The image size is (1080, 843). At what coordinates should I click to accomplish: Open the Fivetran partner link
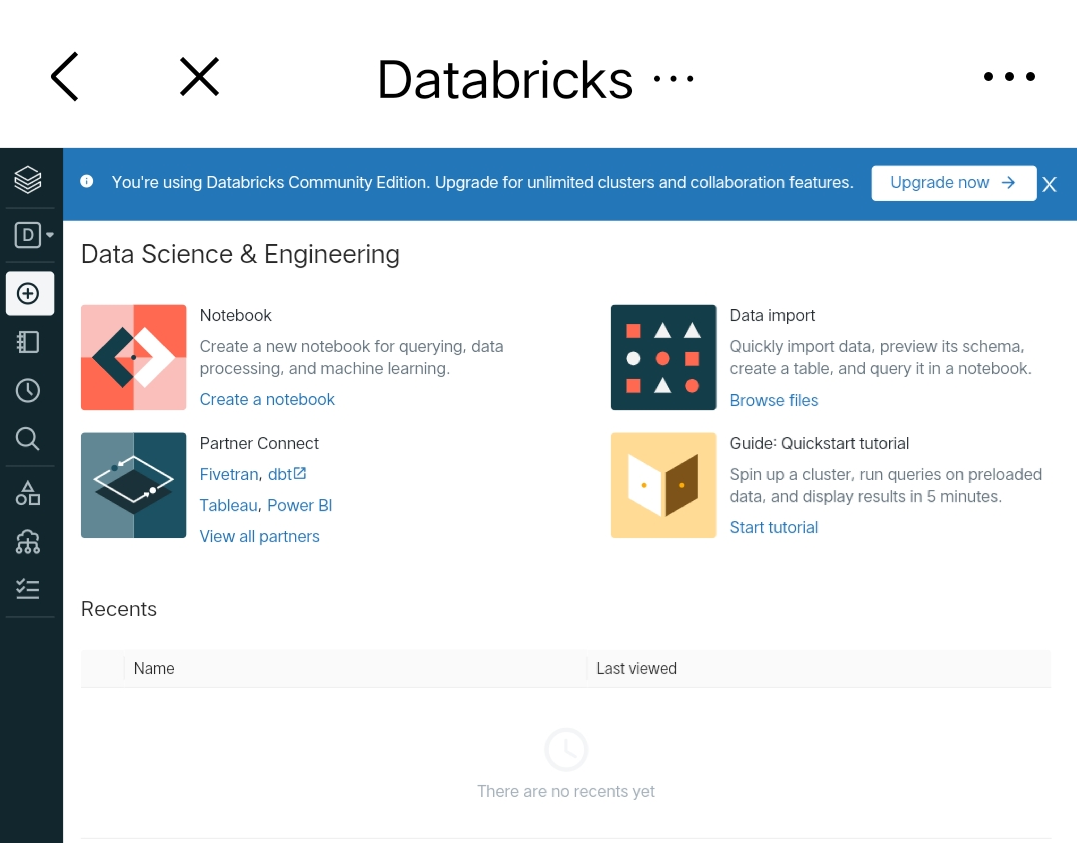[x=228, y=474]
